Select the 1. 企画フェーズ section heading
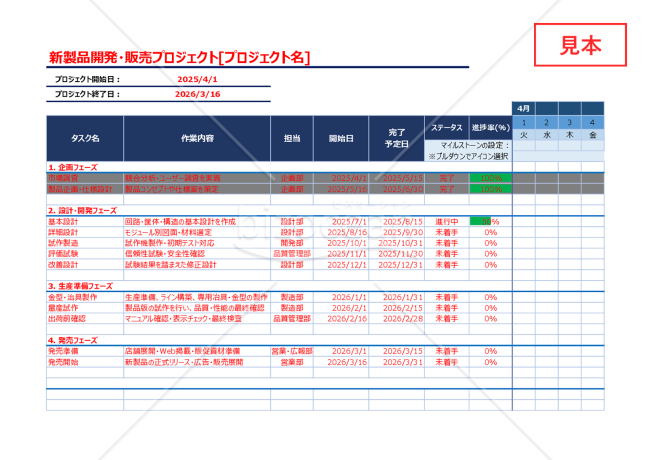This screenshot has width=650, height=460. (x=73, y=167)
